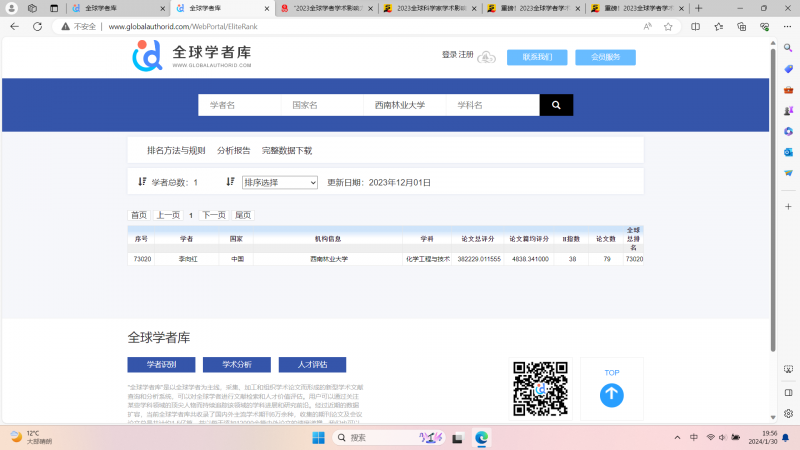This screenshot has width=800, height=450.
Task: Open the 排名方法与规则 menu item
Action: [x=176, y=150]
